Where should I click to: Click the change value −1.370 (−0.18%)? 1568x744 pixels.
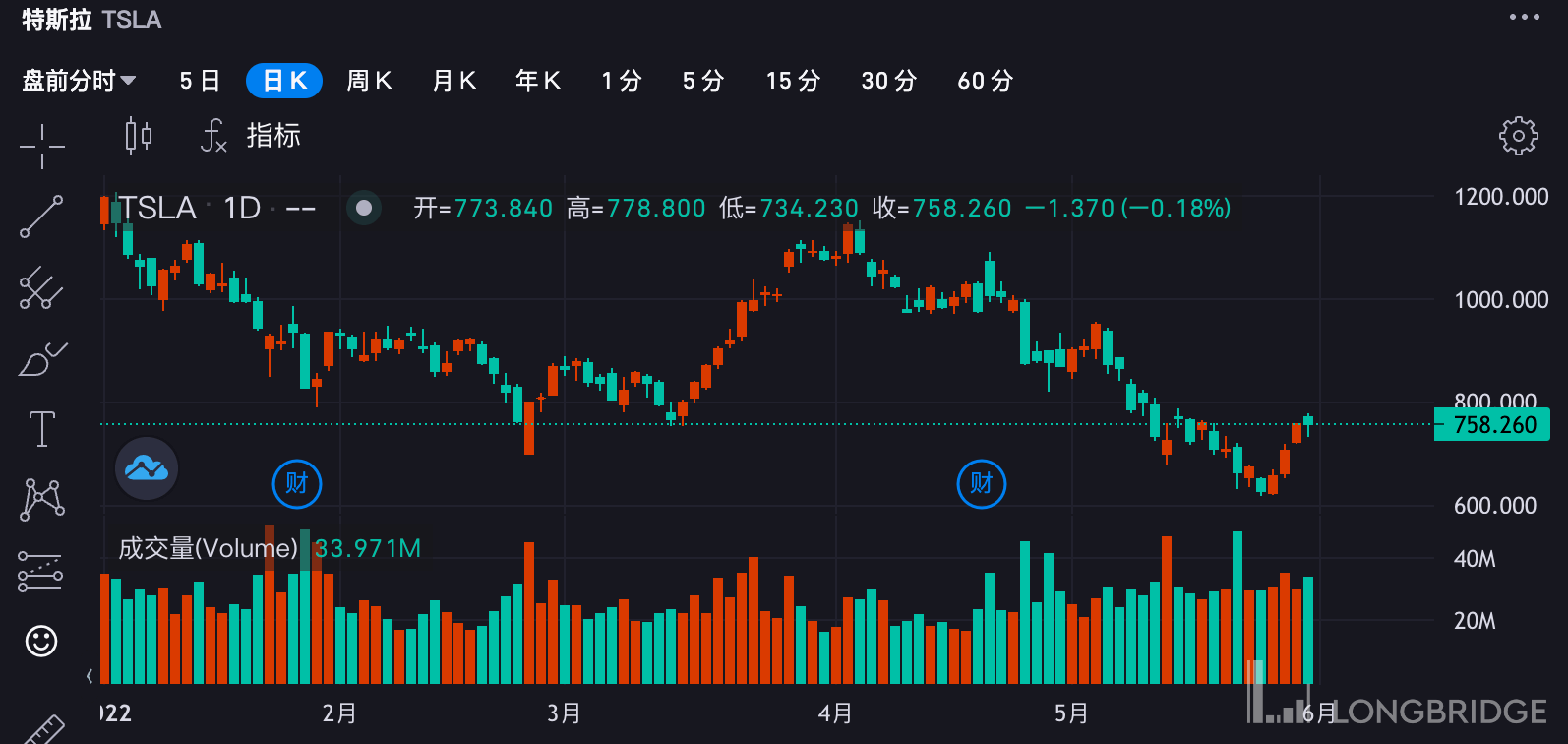click(1128, 208)
